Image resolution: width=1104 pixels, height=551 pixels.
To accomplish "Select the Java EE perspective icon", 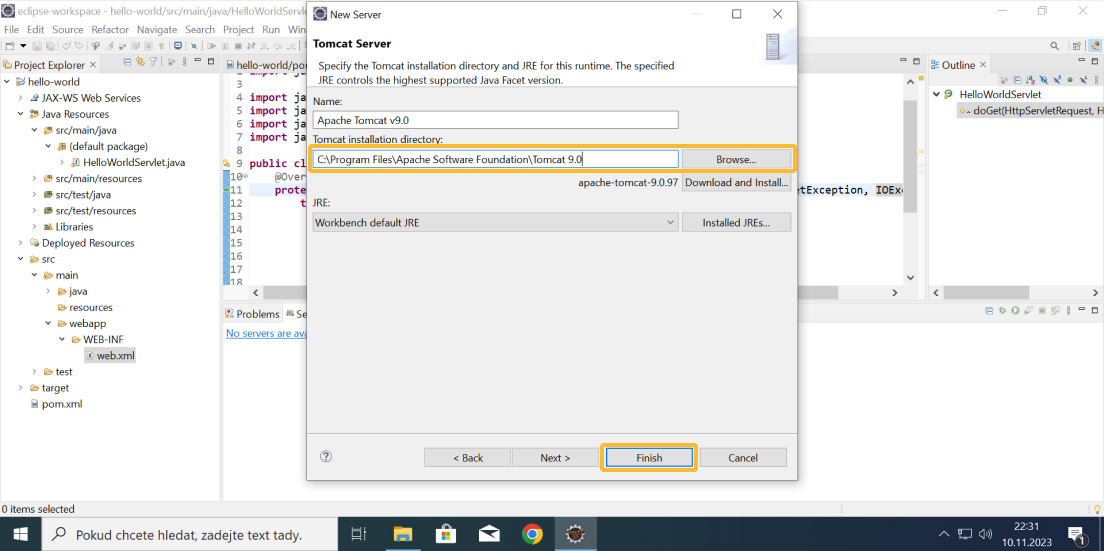I will pos(1095,46).
